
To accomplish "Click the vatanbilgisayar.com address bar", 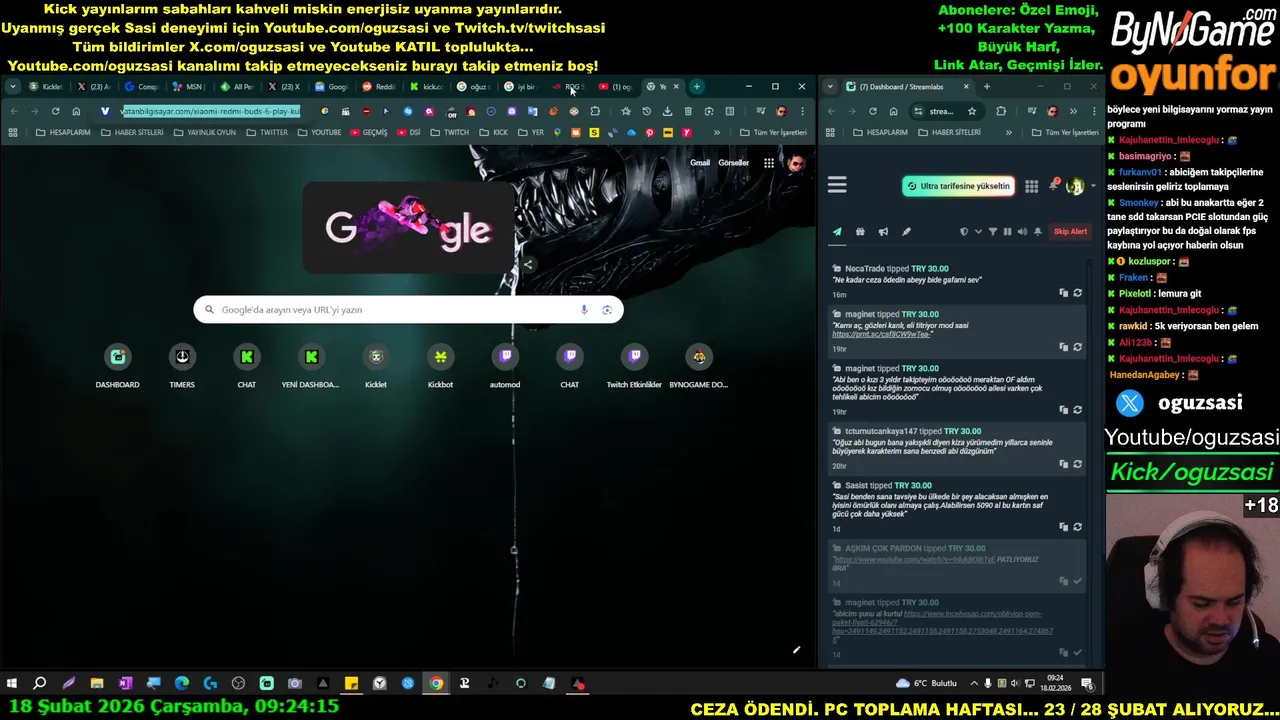I will point(210,111).
